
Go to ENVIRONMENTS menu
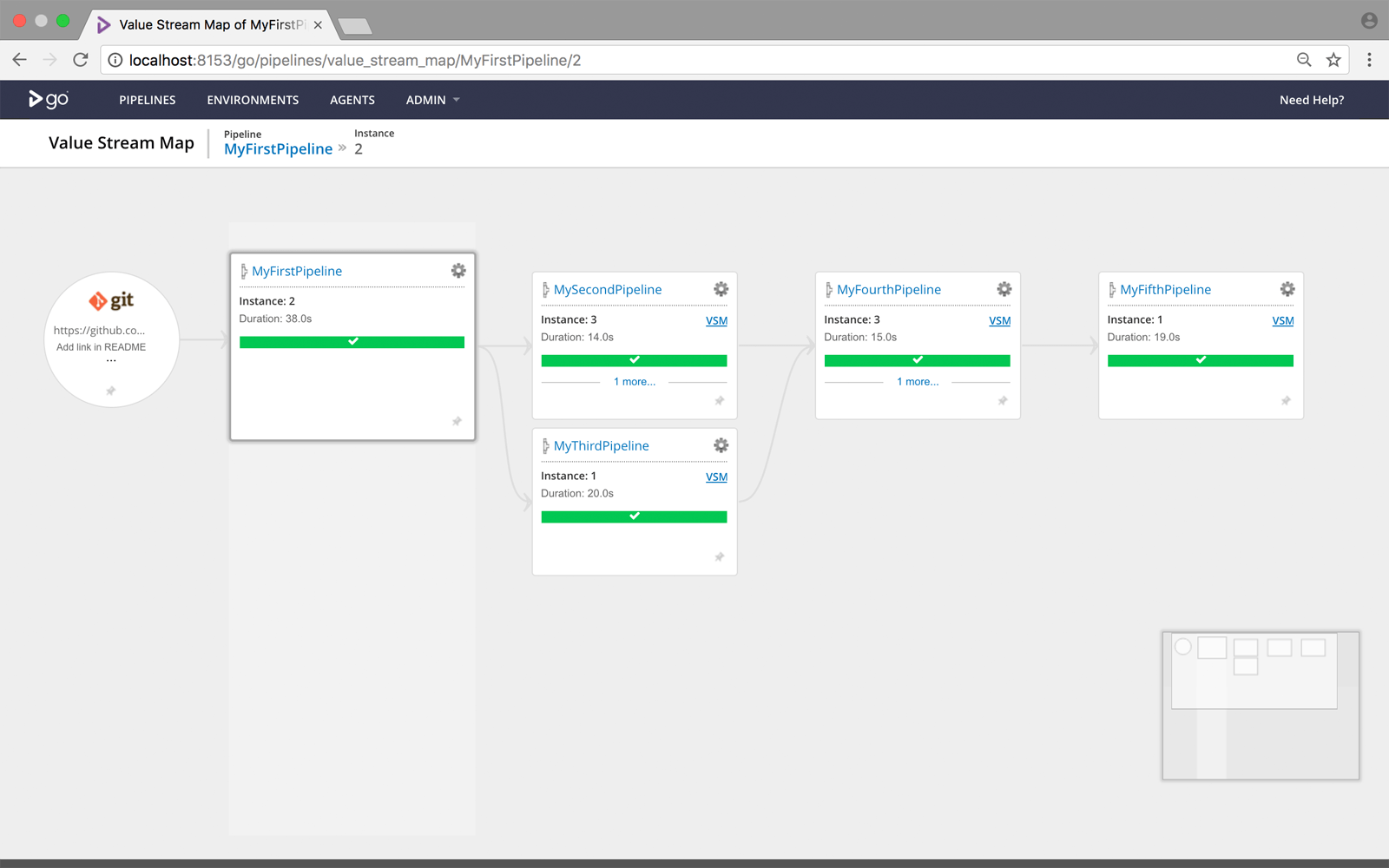[x=253, y=100]
